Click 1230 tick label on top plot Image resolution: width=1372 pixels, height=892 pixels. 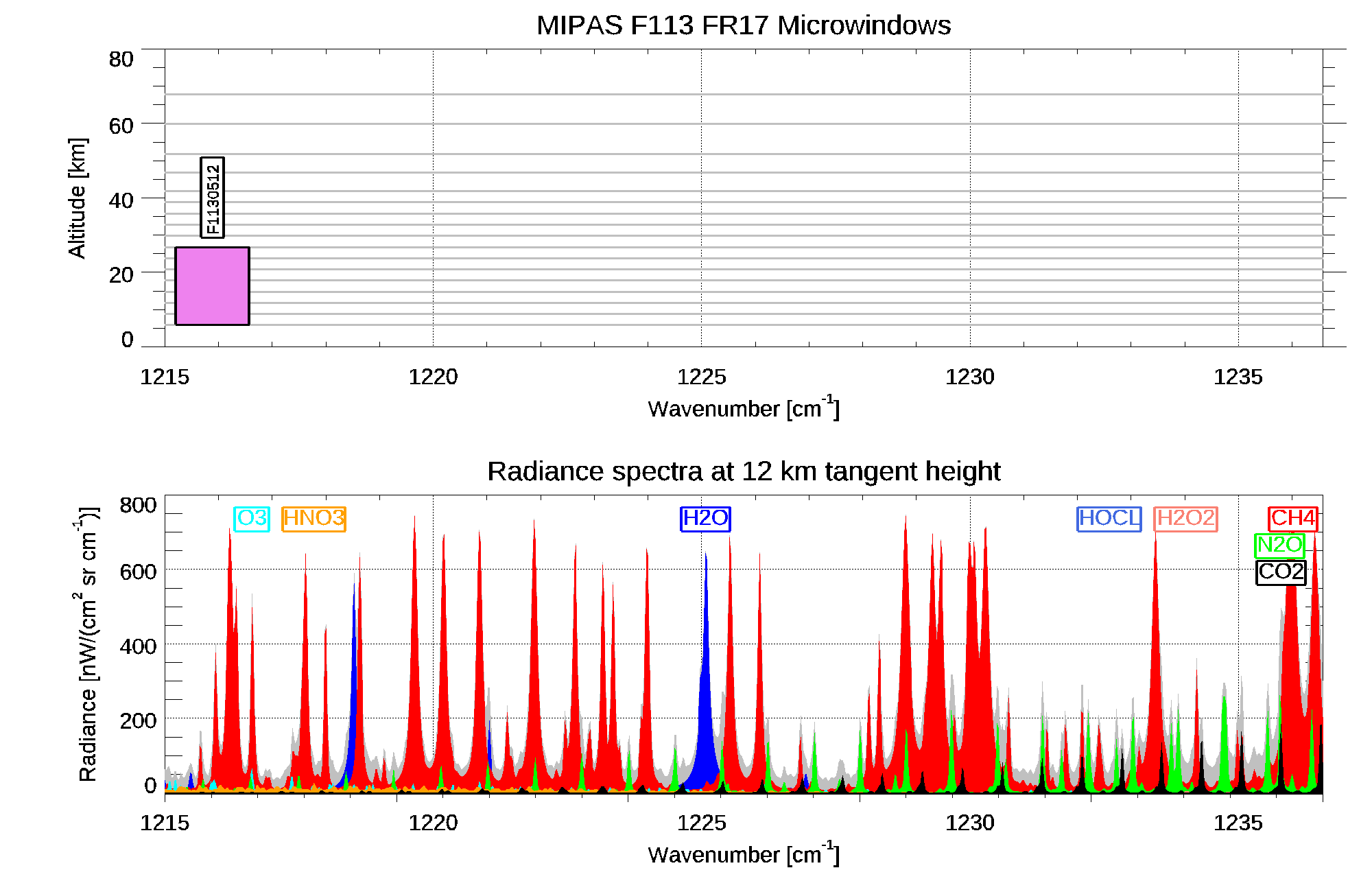[x=969, y=377]
